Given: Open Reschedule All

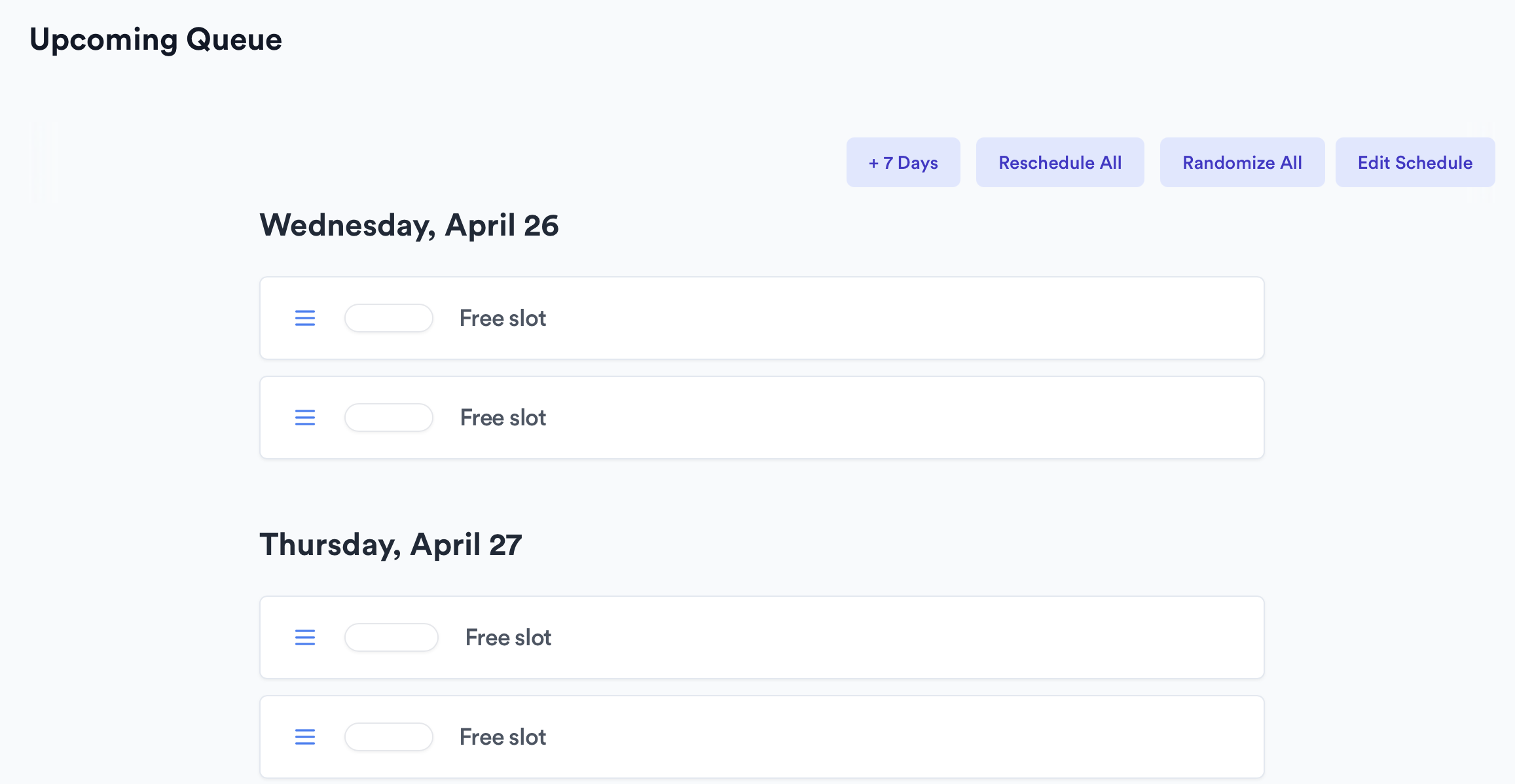Looking at the screenshot, I should click(1060, 162).
